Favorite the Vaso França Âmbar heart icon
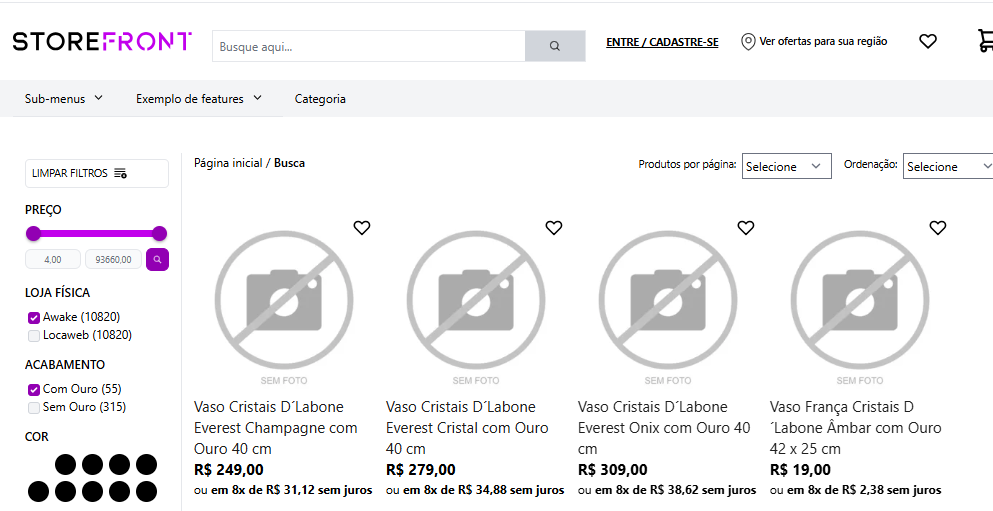The width and height of the screenshot is (993, 511). tap(937, 227)
